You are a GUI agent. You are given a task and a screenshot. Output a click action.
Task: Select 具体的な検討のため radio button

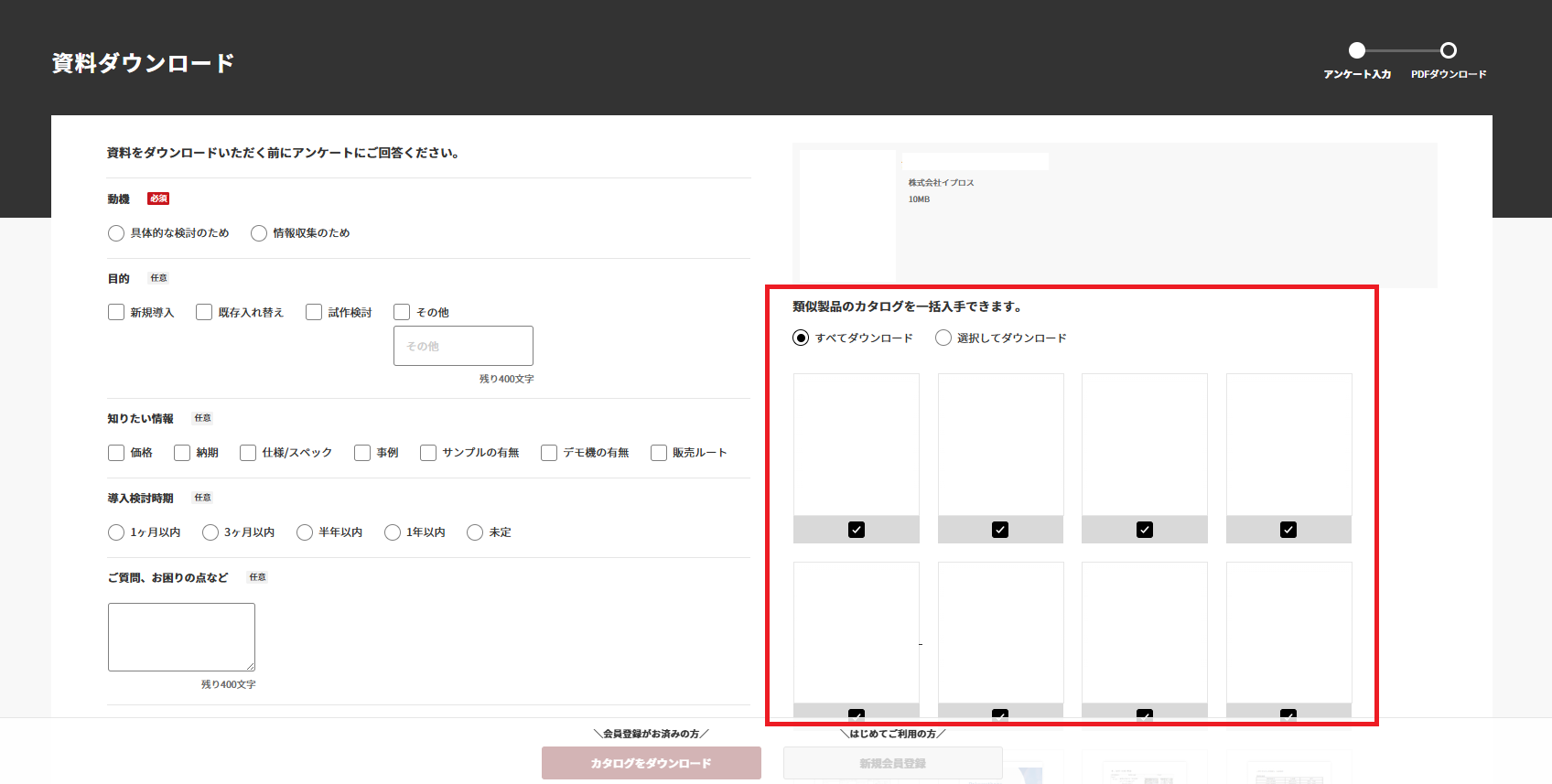[x=116, y=233]
